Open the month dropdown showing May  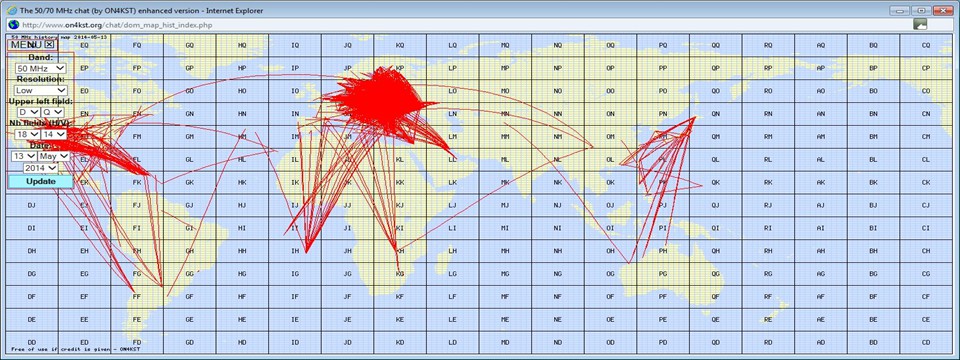[x=54, y=156]
